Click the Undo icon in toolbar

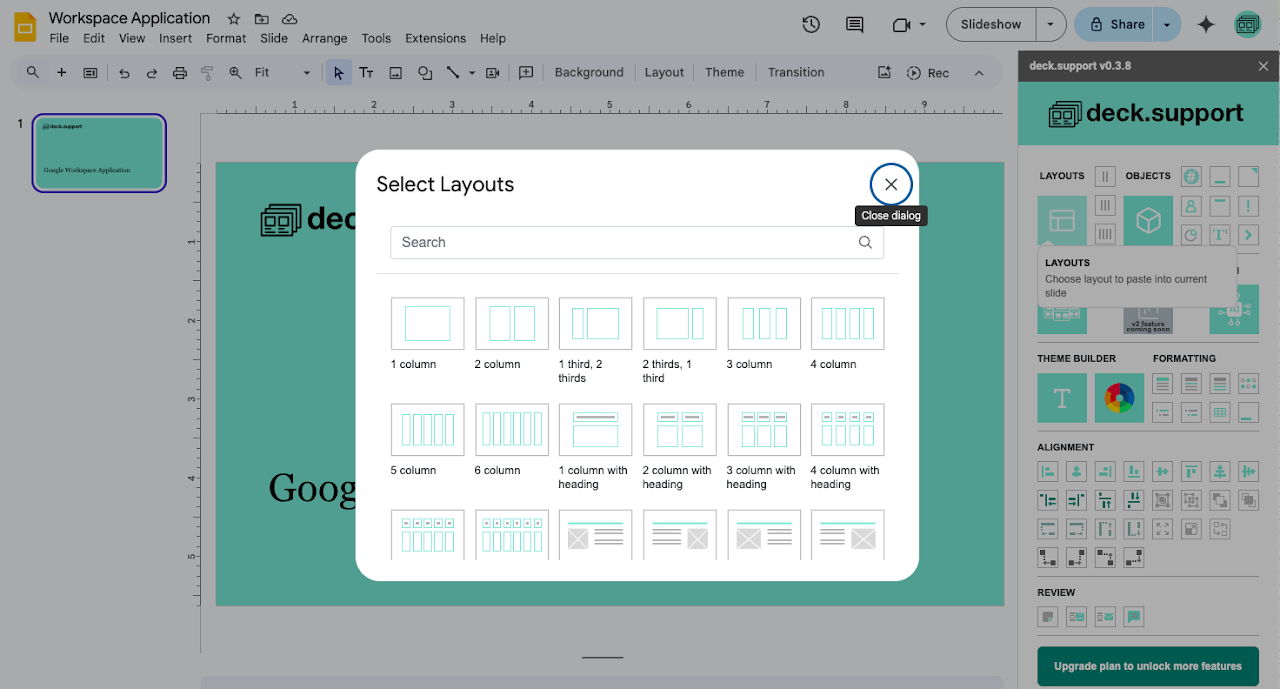(124, 72)
